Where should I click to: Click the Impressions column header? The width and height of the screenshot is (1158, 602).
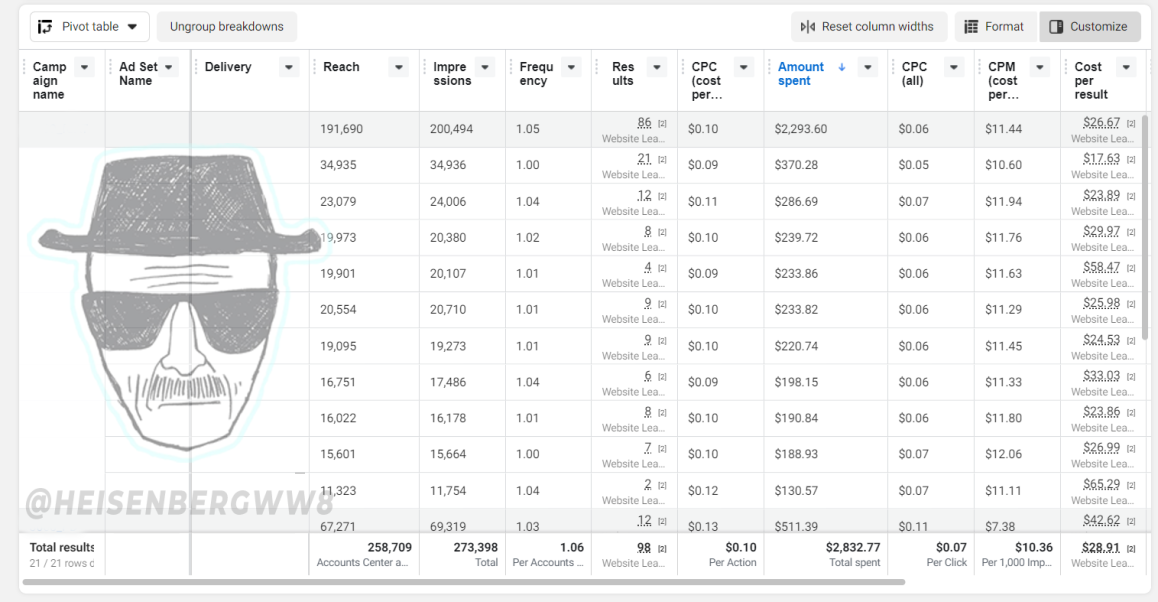click(451, 74)
